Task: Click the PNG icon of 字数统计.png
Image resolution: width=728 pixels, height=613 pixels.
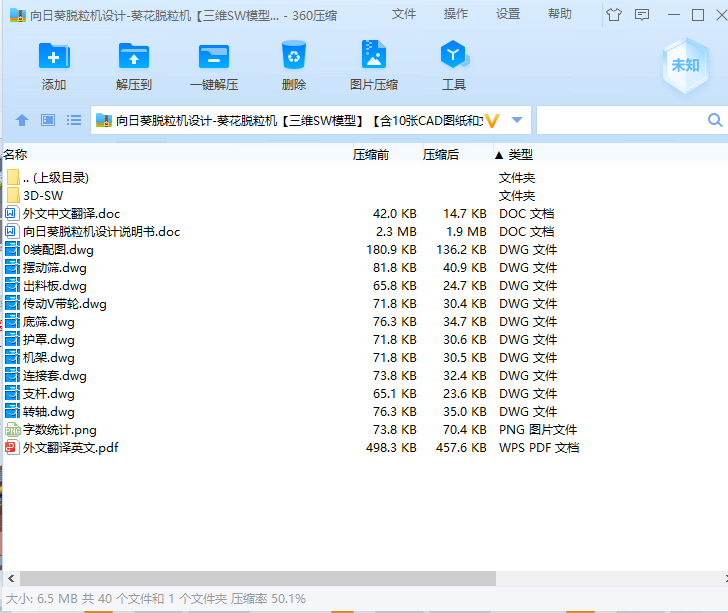Action: [13, 430]
